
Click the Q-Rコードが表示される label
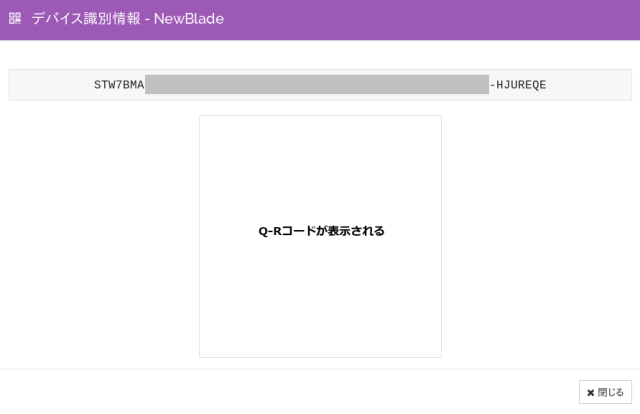point(321,231)
